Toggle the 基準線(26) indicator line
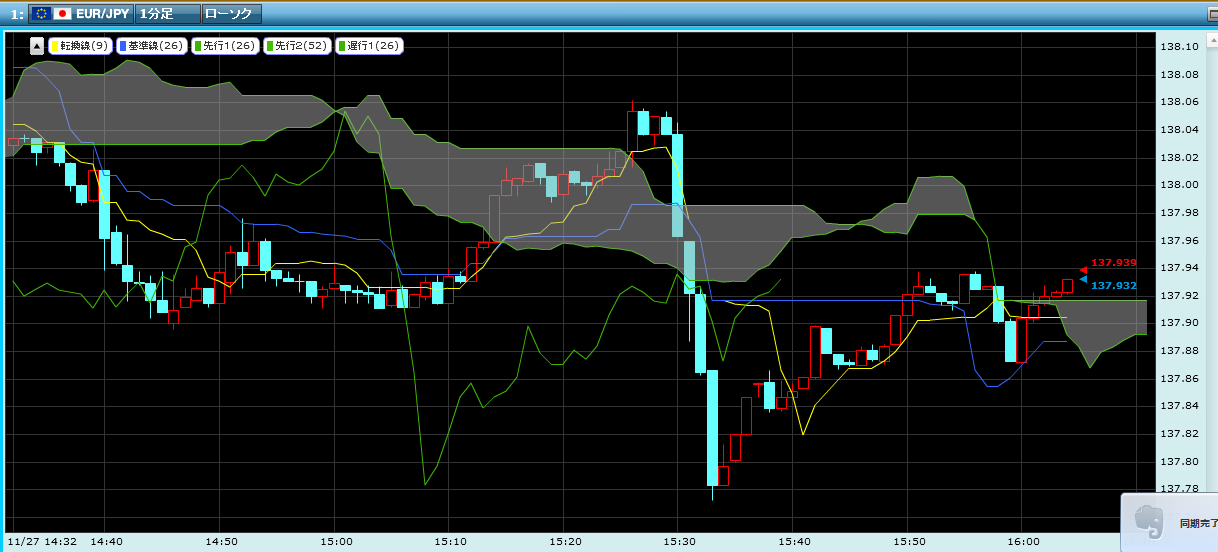The height and width of the screenshot is (552, 1218). (151, 45)
